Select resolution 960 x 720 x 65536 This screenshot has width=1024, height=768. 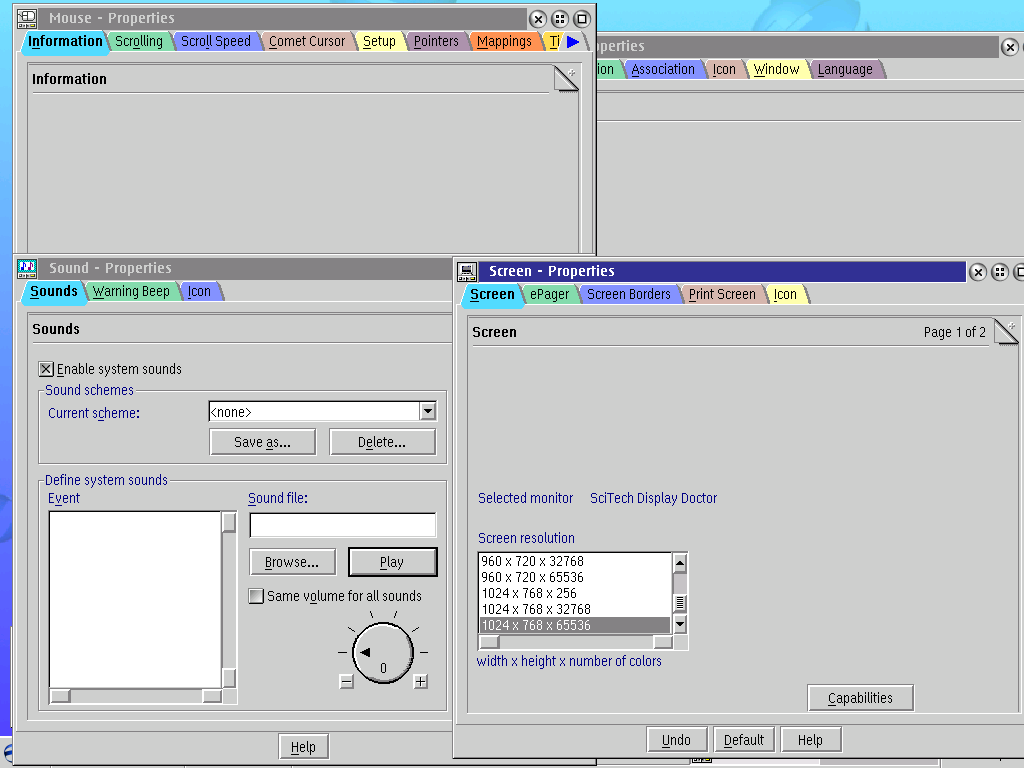(x=575, y=577)
